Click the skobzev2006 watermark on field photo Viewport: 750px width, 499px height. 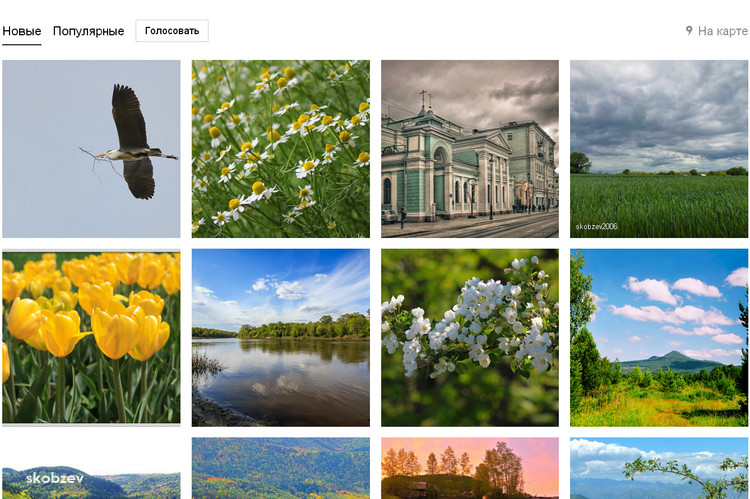point(597,227)
